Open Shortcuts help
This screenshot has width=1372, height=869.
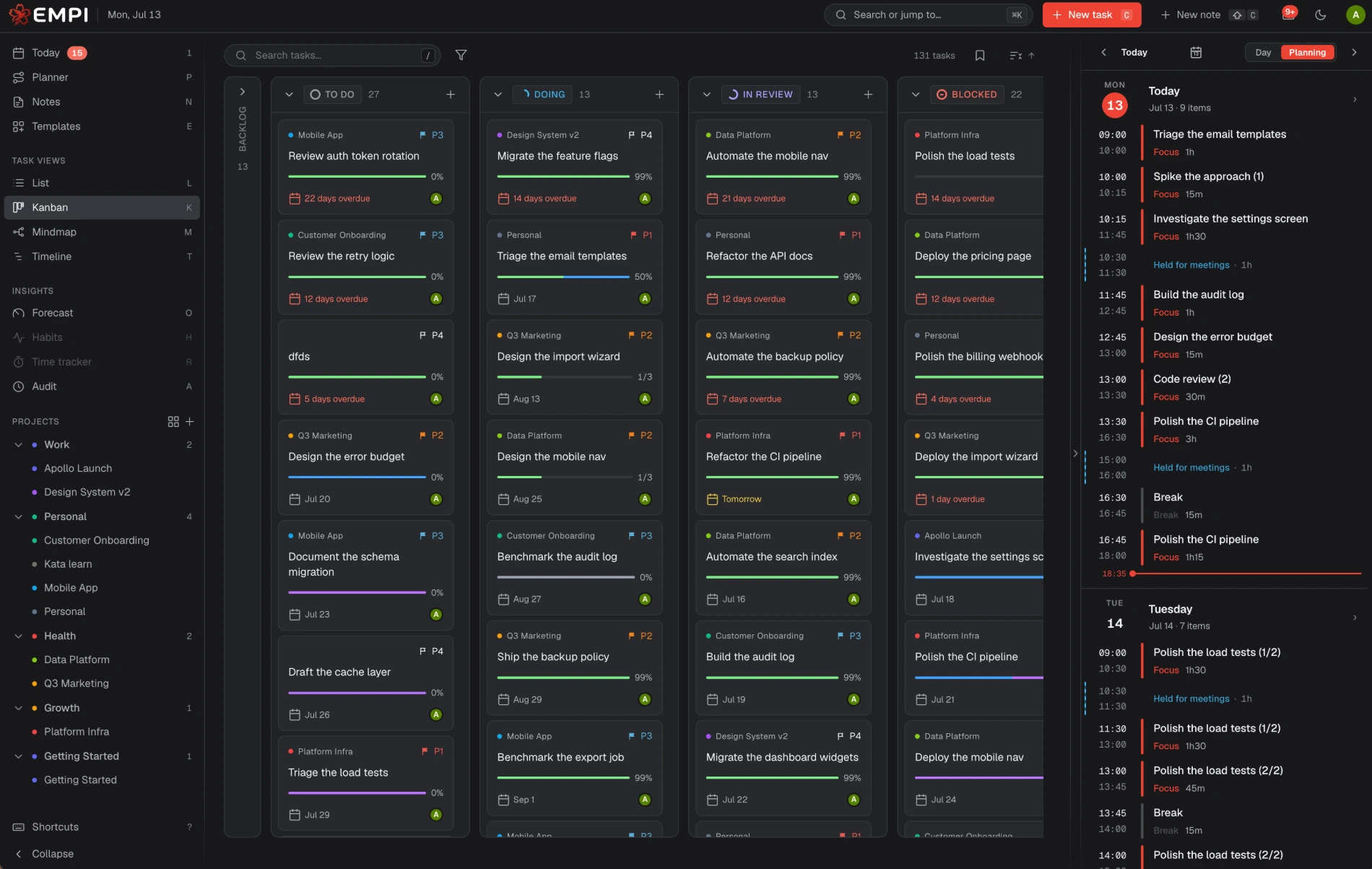pyautogui.click(x=102, y=827)
